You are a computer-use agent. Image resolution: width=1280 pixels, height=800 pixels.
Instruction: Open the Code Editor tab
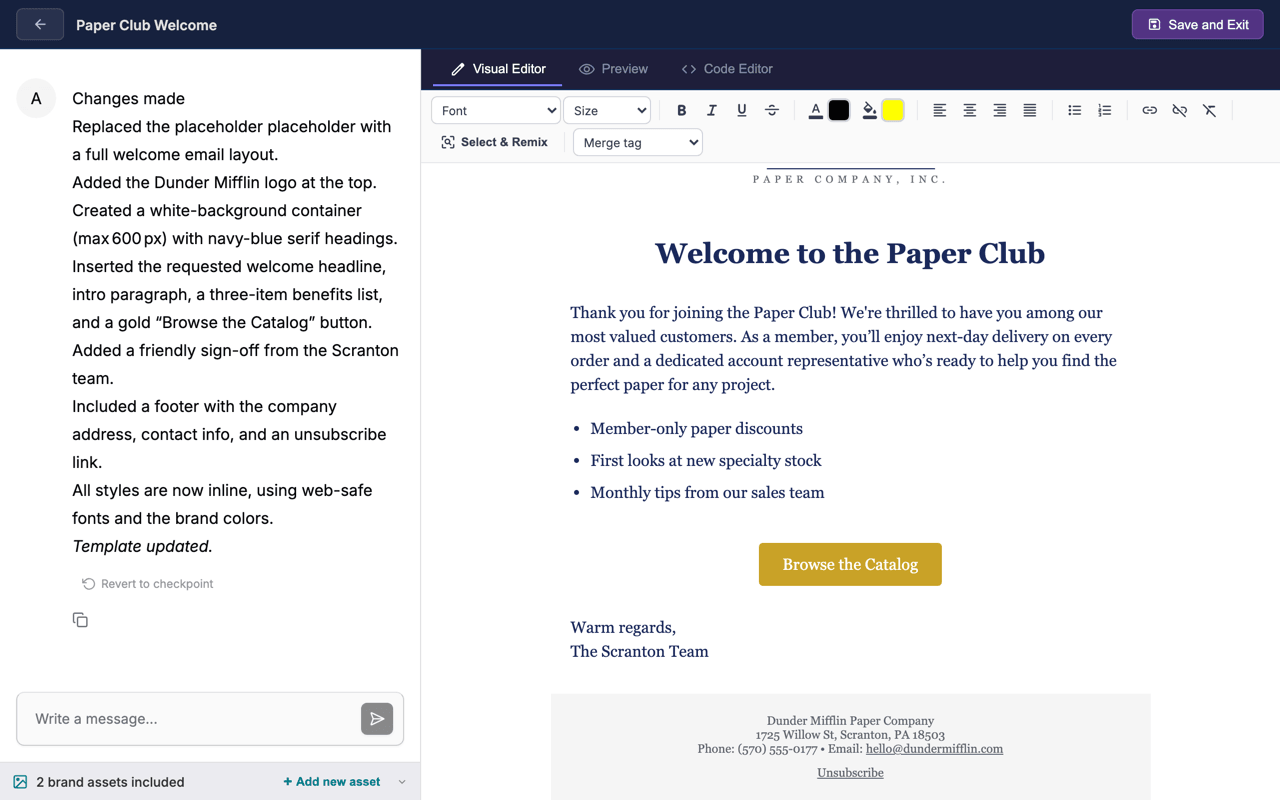pos(727,69)
